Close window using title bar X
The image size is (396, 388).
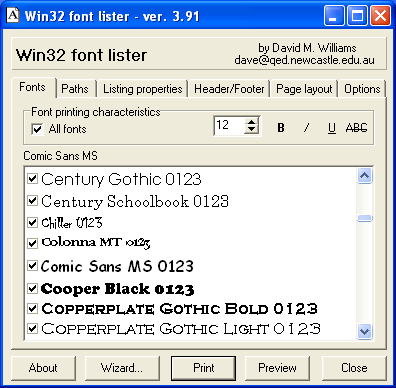[380, 16]
